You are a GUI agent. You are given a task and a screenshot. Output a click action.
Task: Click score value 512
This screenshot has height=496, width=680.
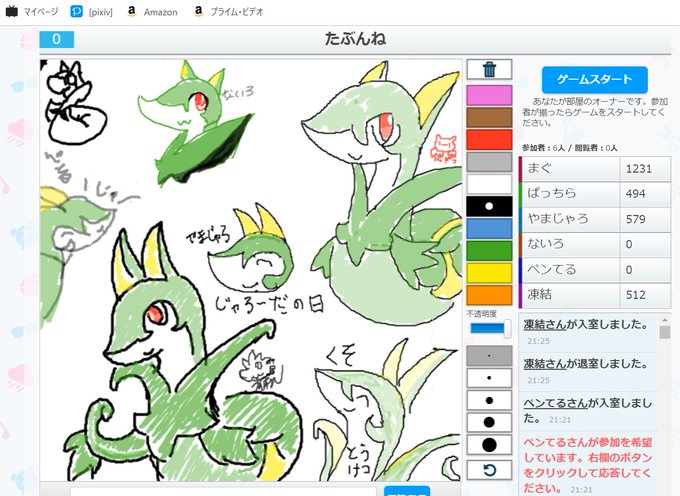point(635,295)
